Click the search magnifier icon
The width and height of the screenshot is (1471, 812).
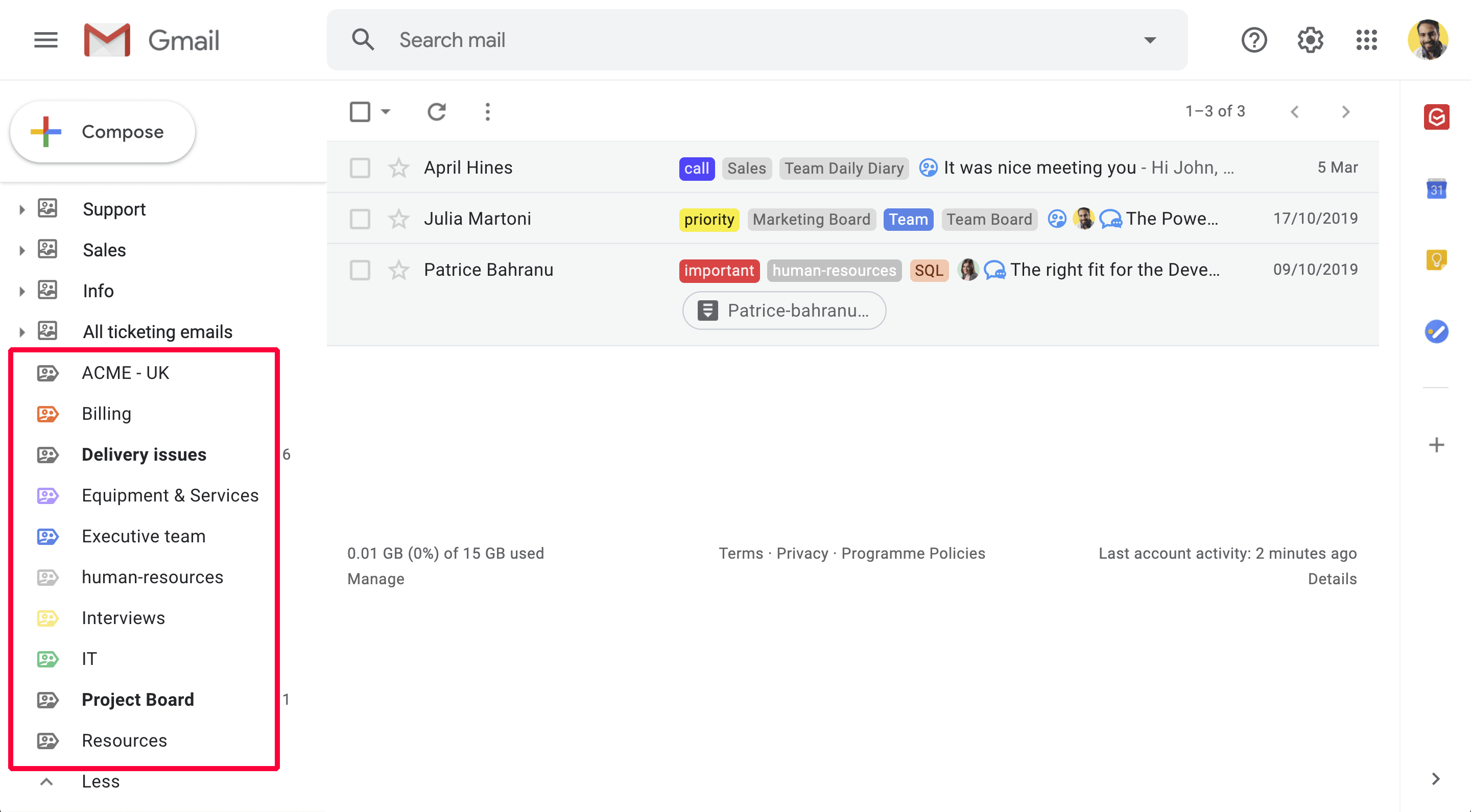pos(363,40)
